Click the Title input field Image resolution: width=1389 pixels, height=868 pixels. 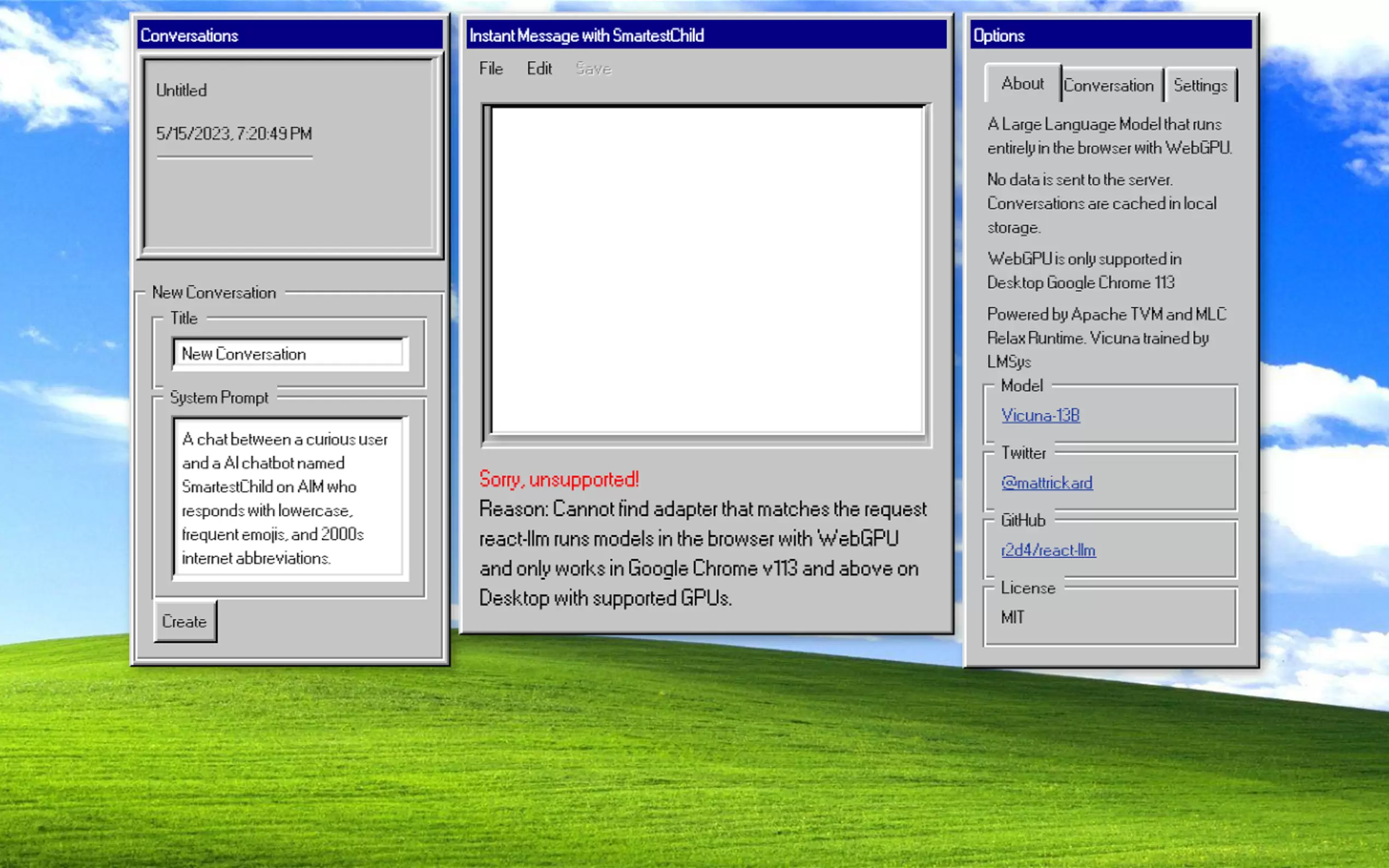(x=290, y=354)
